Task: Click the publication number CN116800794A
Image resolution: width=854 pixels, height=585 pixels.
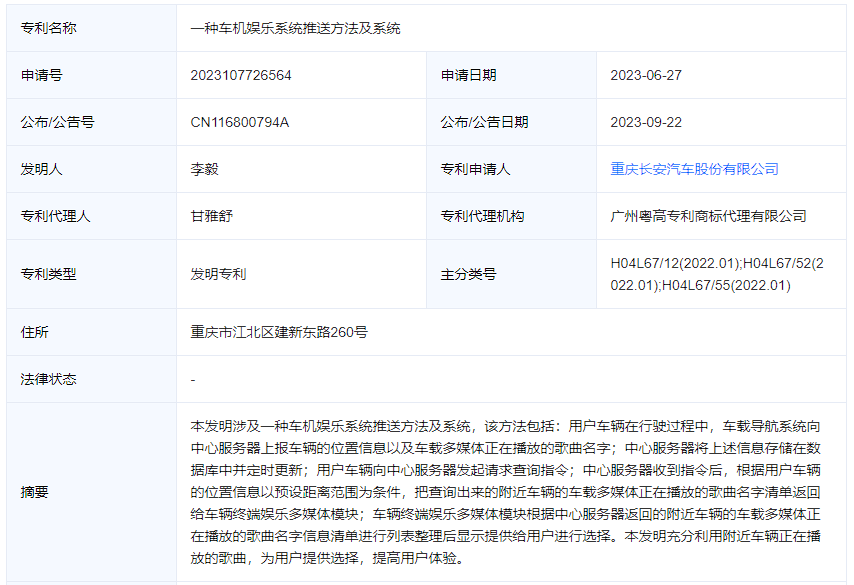Action: [x=240, y=122]
